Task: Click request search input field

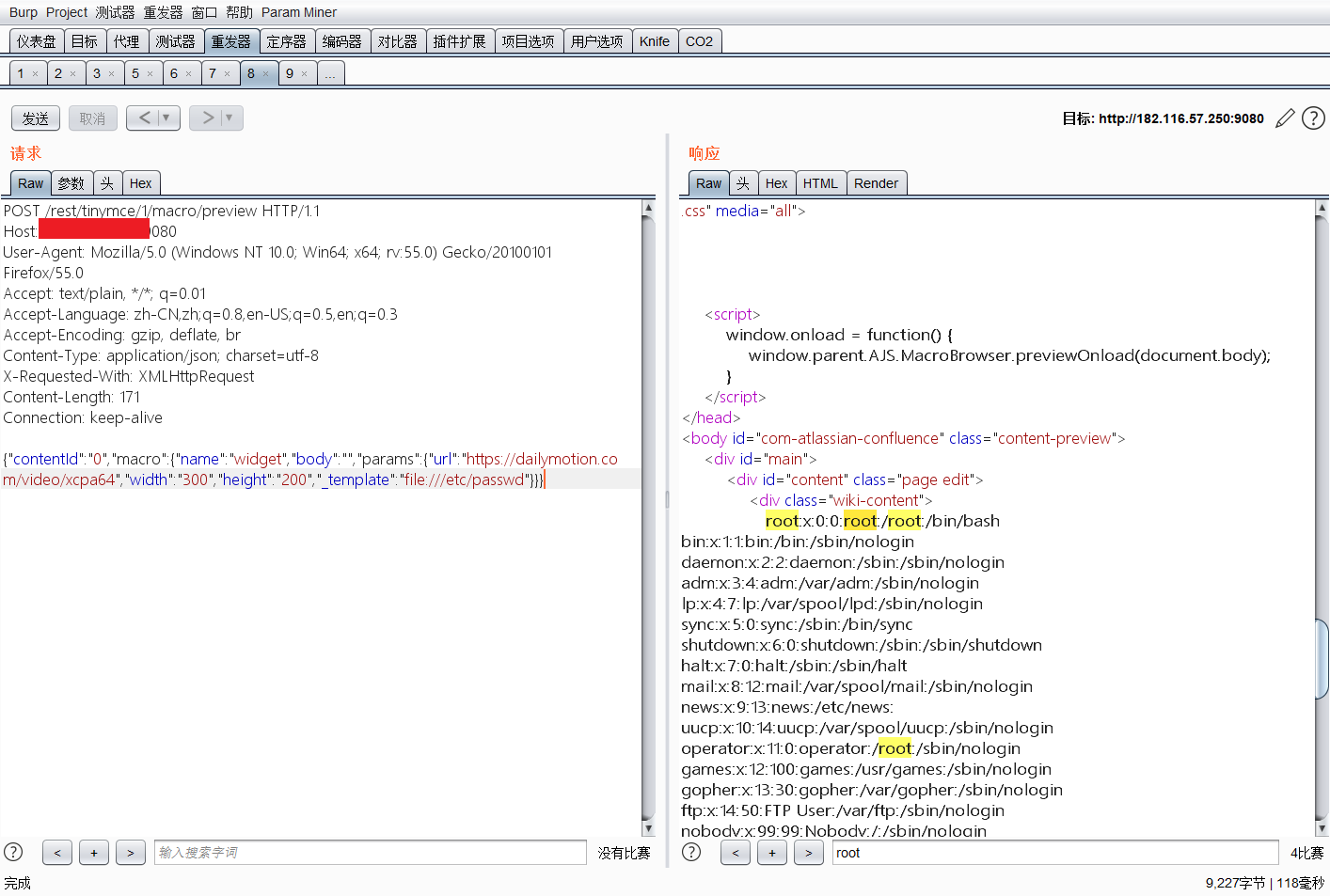Action: [x=371, y=853]
